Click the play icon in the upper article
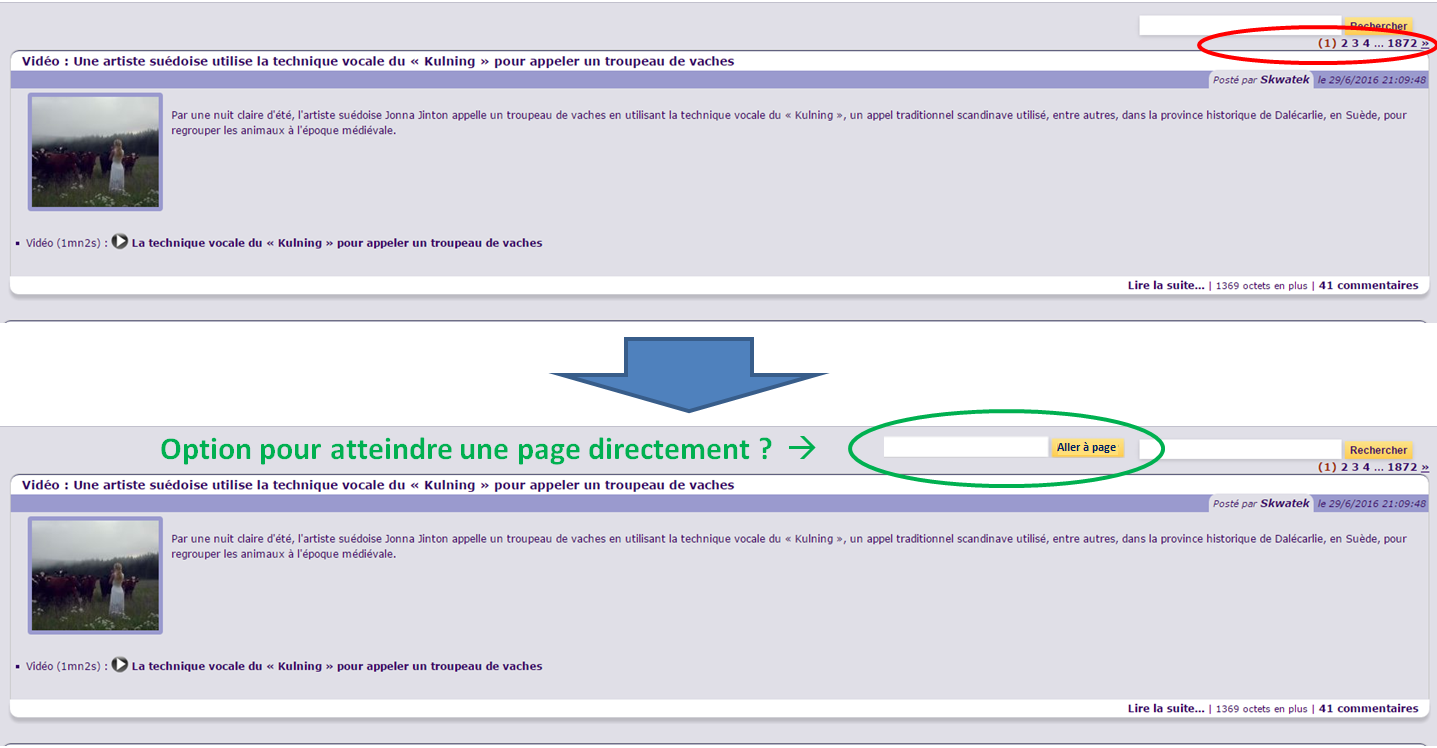The width and height of the screenshot is (1437, 748). [120, 242]
